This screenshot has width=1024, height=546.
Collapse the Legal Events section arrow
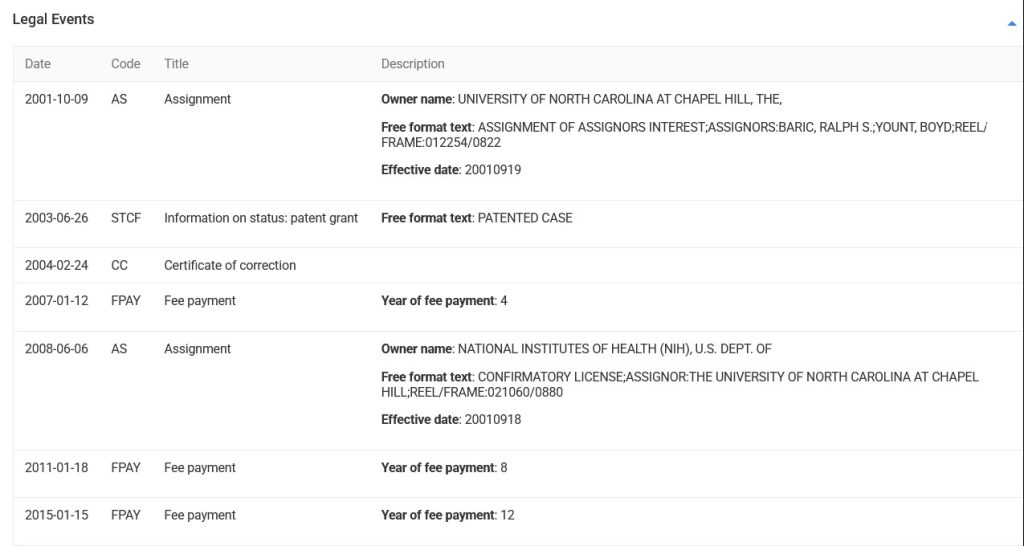tap(1012, 23)
